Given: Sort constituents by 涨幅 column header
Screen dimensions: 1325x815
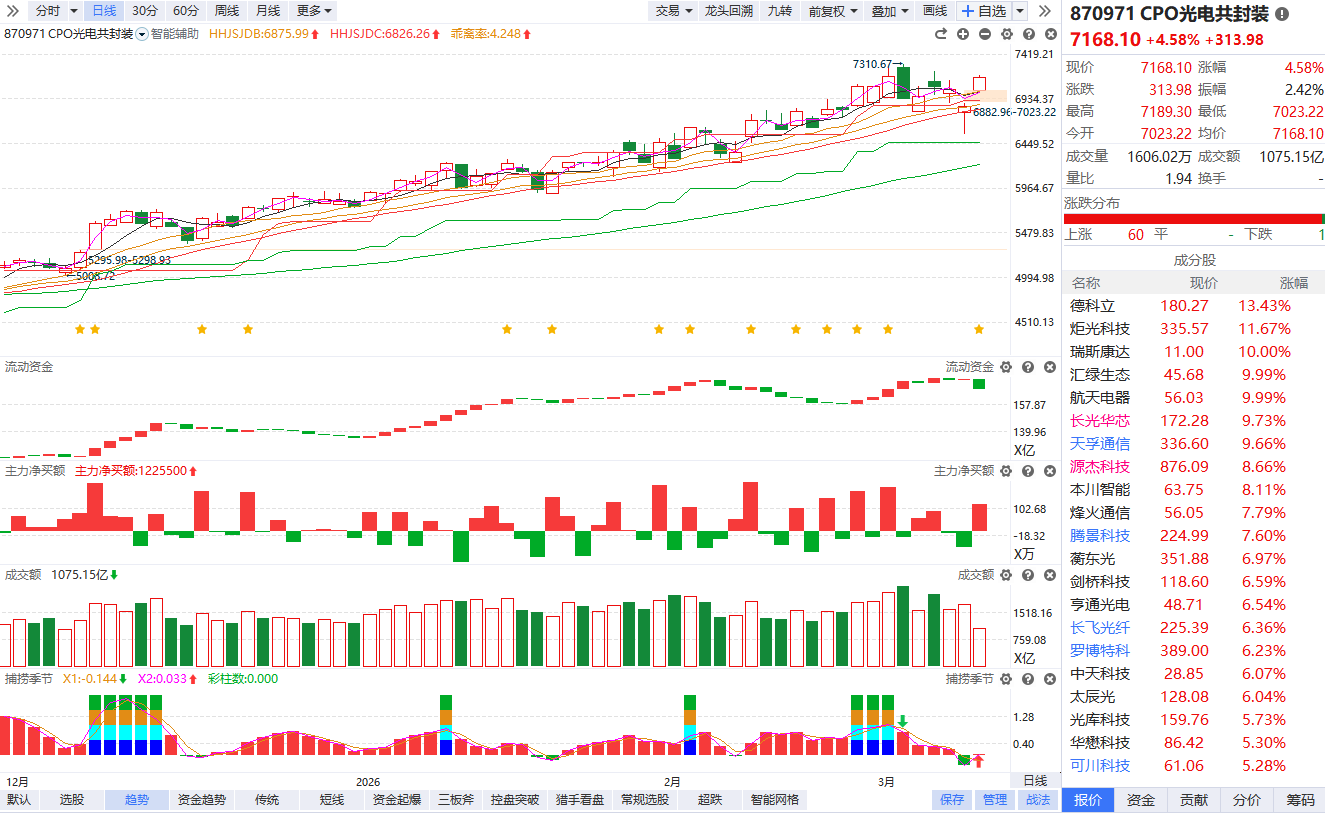Looking at the screenshot, I should tap(1293, 283).
